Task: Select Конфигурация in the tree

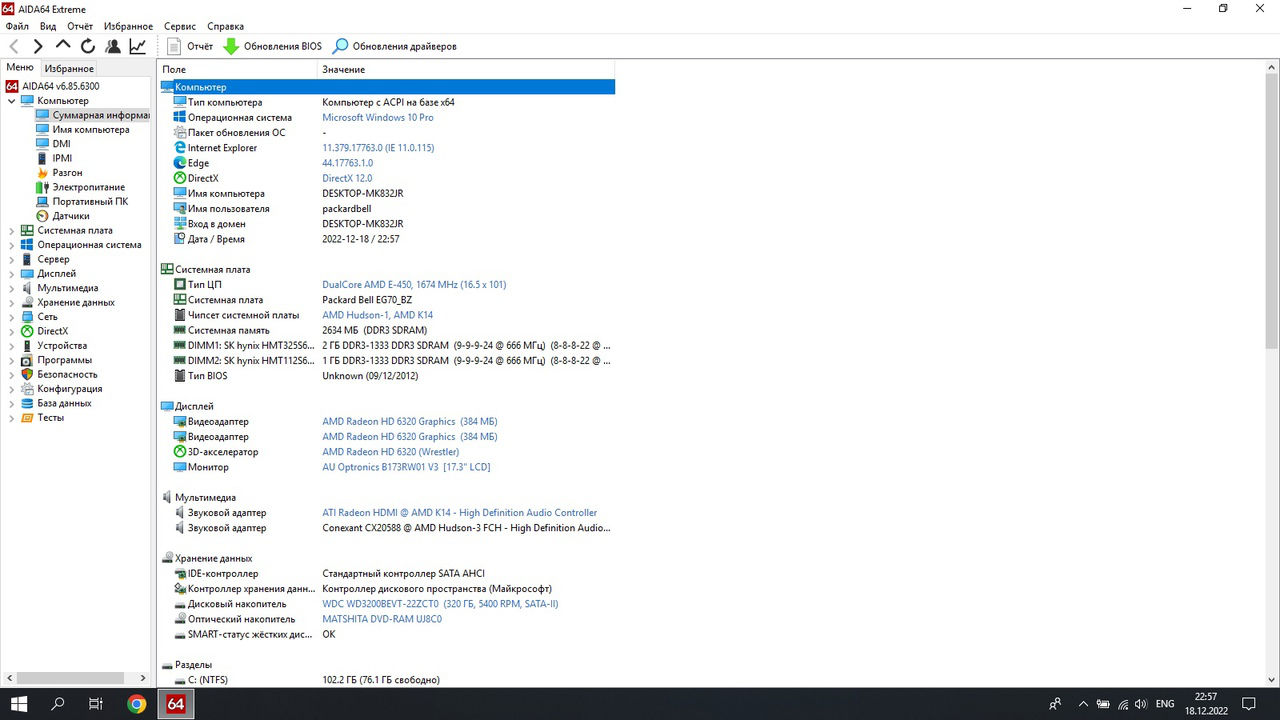Action: click(69, 389)
